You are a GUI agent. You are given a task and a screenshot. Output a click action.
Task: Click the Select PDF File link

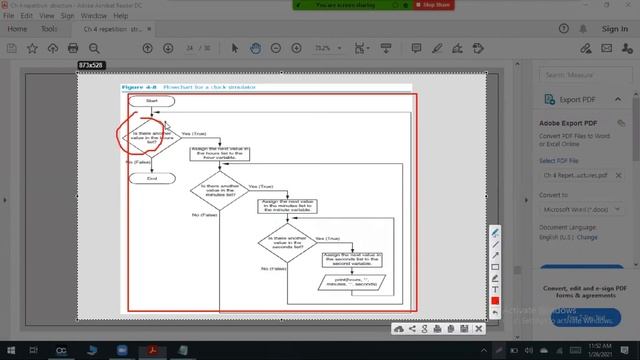point(559,161)
